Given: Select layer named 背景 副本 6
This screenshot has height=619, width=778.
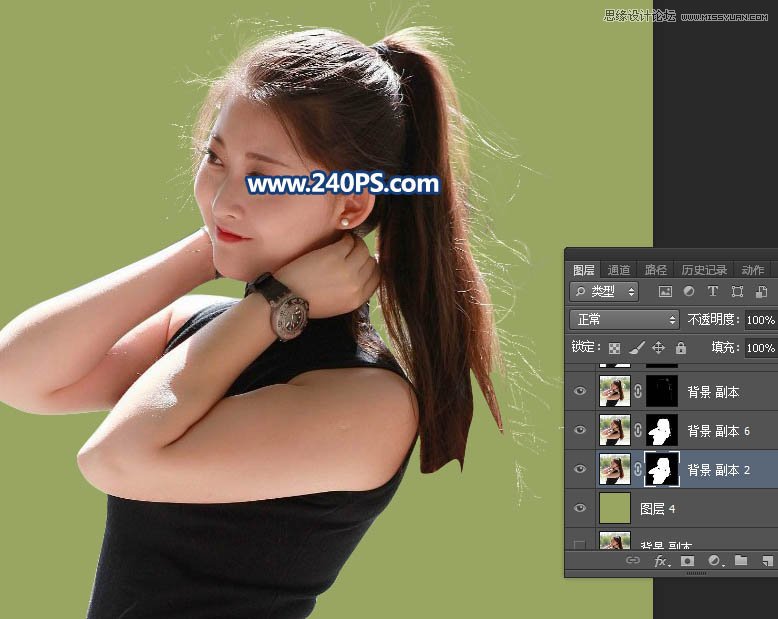Looking at the screenshot, I should (x=718, y=431).
